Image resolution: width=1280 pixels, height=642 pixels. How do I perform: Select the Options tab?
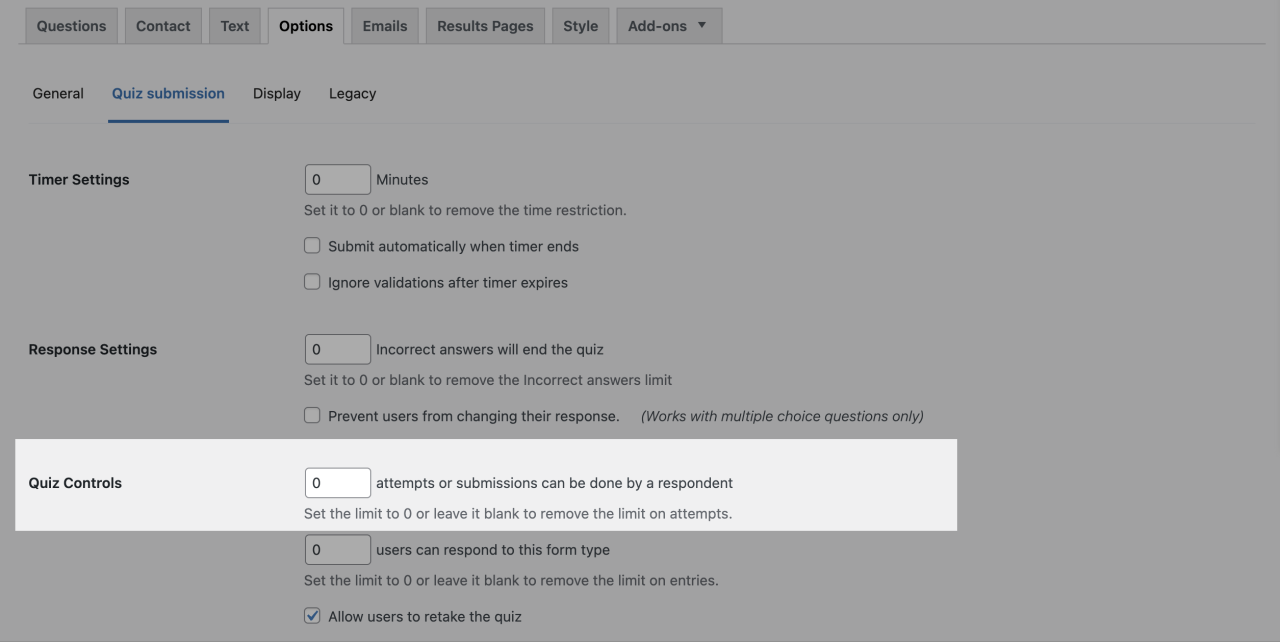[x=306, y=25]
